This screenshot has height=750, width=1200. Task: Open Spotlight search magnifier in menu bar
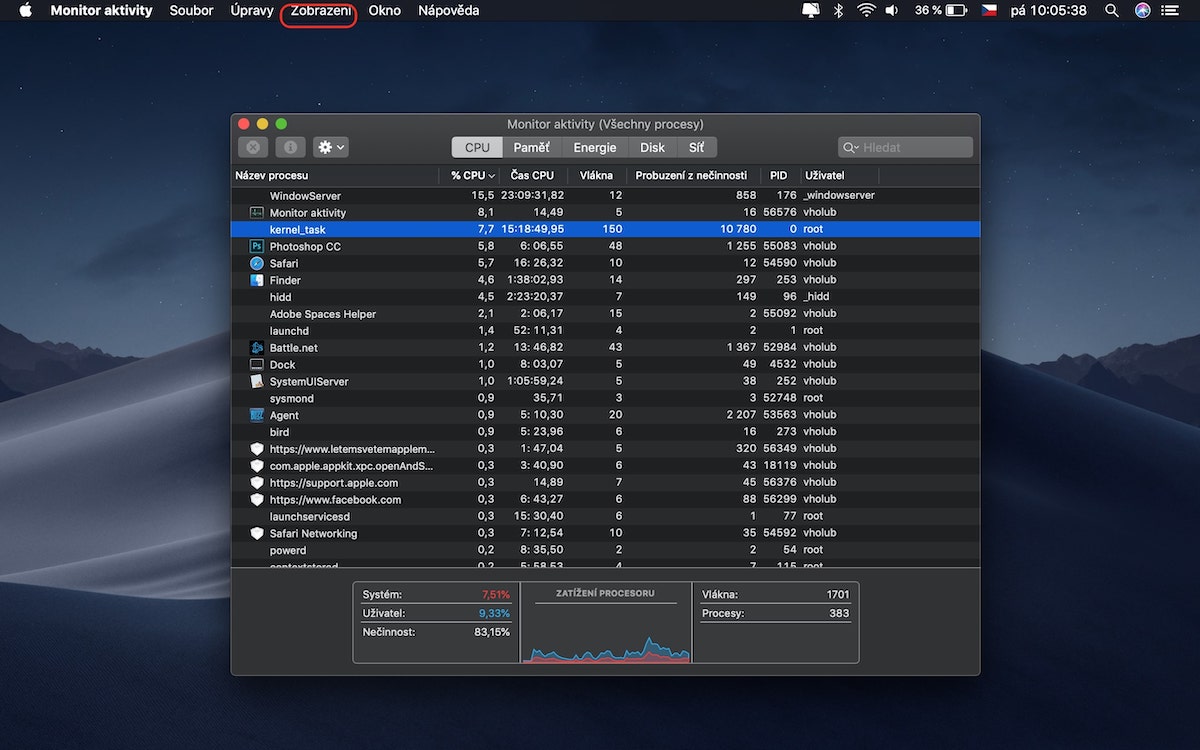pos(1111,11)
